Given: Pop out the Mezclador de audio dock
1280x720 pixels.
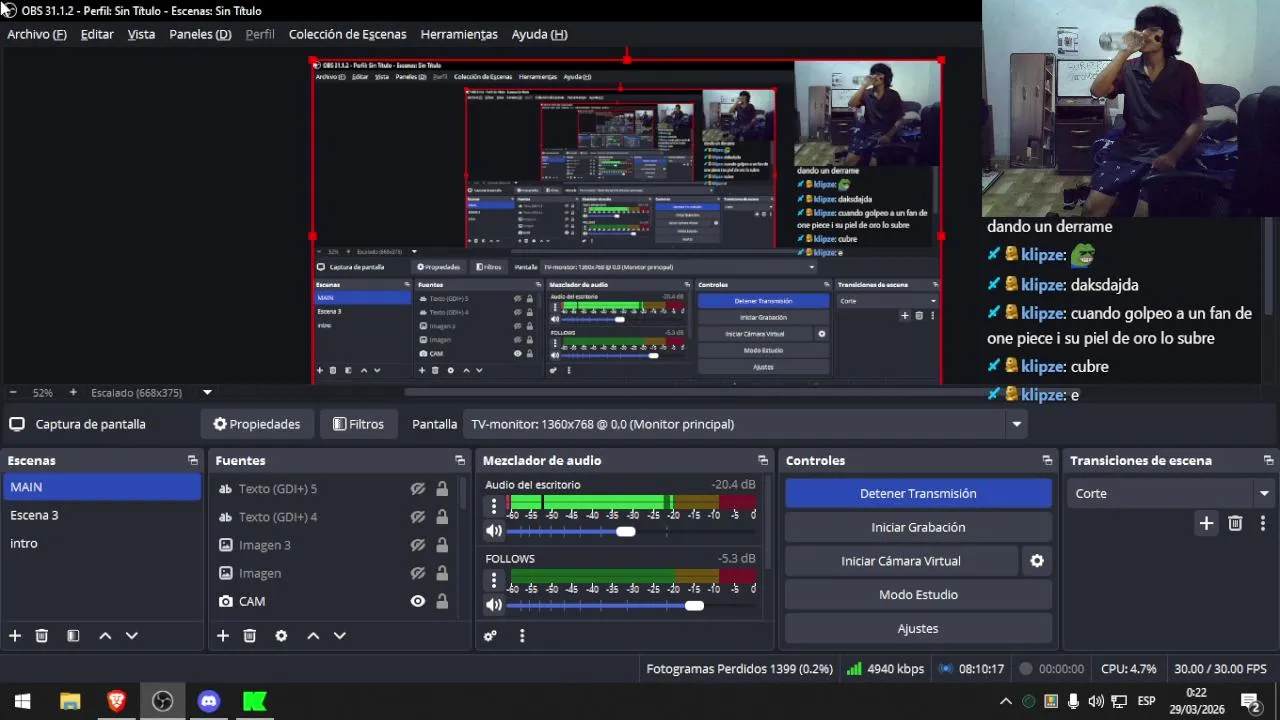Looking at the screenshot, I should (x=763, y=461).
